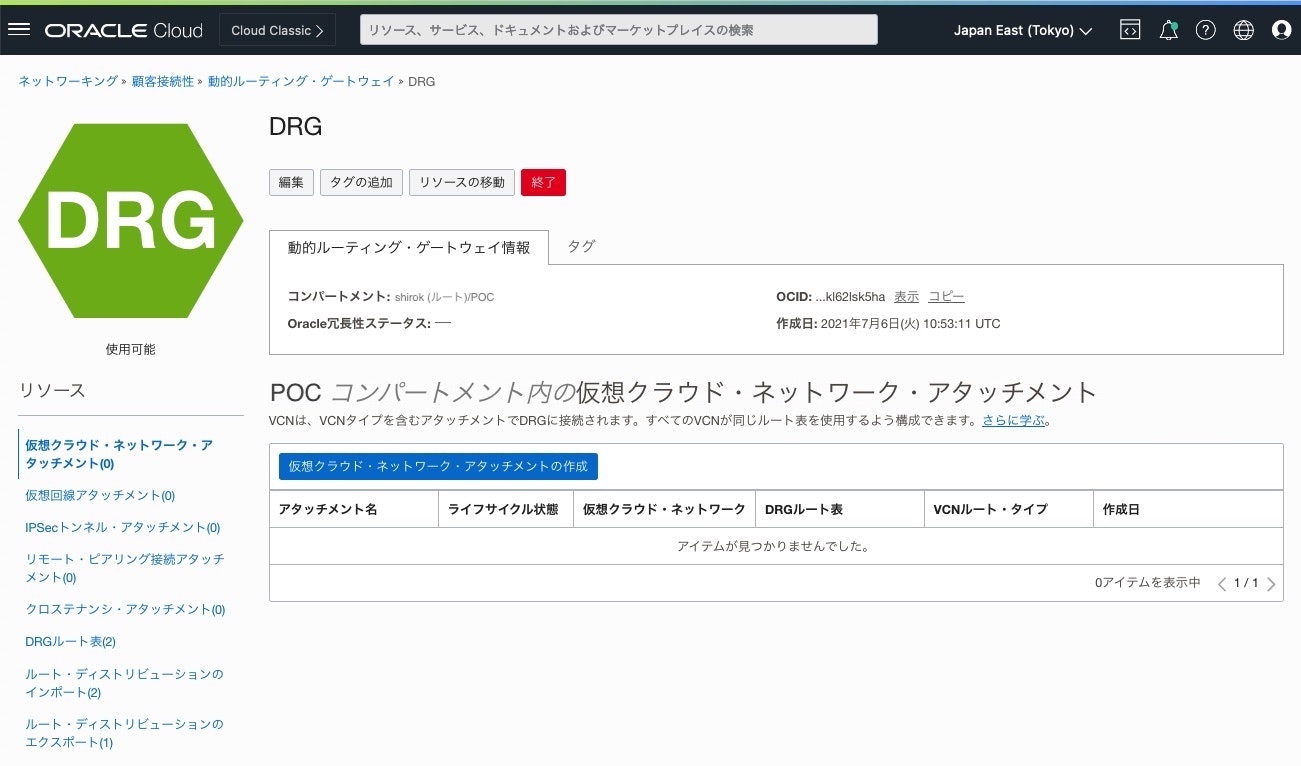Open ネットワーキング breadcrumb link
1301x766 pixels.
pos(68,81)
